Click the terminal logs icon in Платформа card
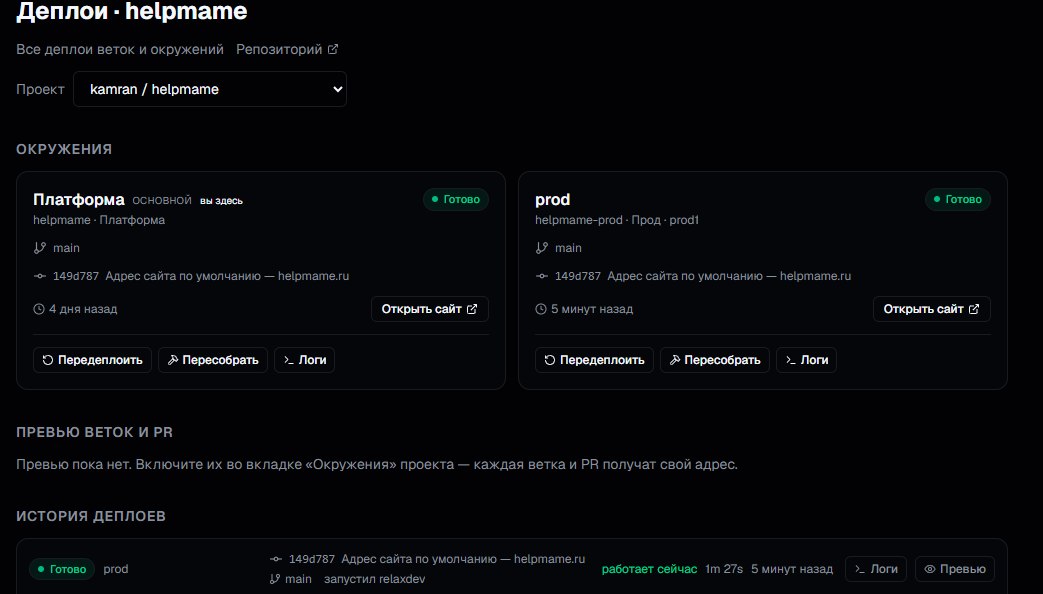The height and width of the screenshot is (594, 1043). click(x=289, y=360)
